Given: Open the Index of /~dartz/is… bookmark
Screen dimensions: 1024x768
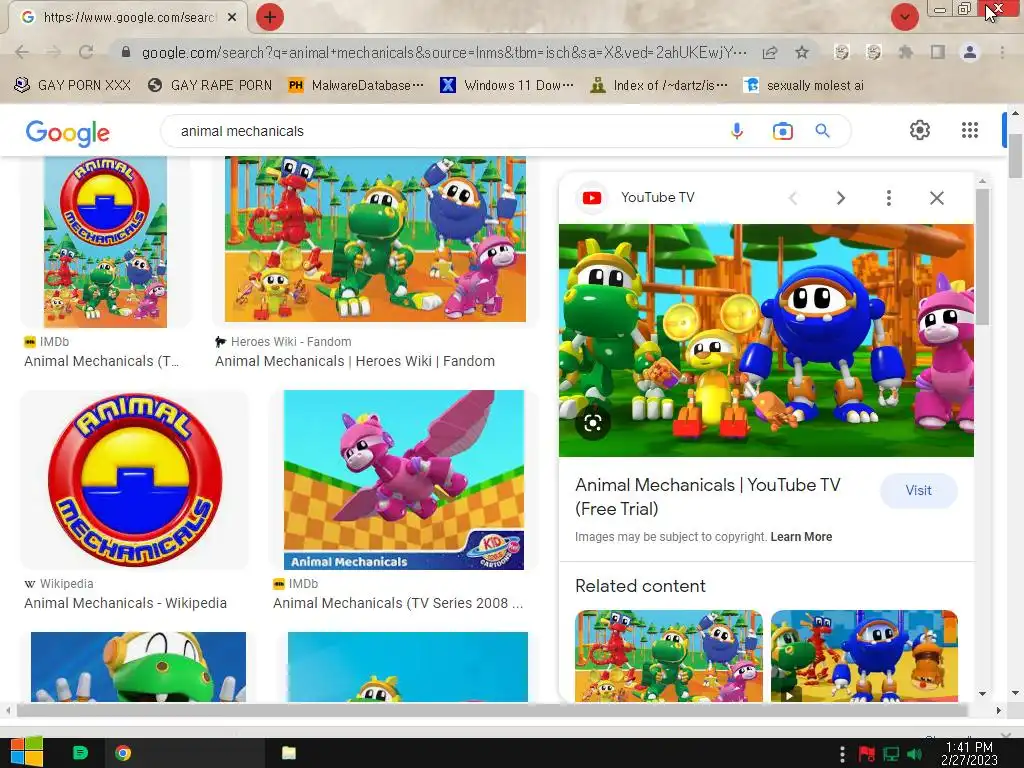Looking at the screenshot, I should click(658, 85).
